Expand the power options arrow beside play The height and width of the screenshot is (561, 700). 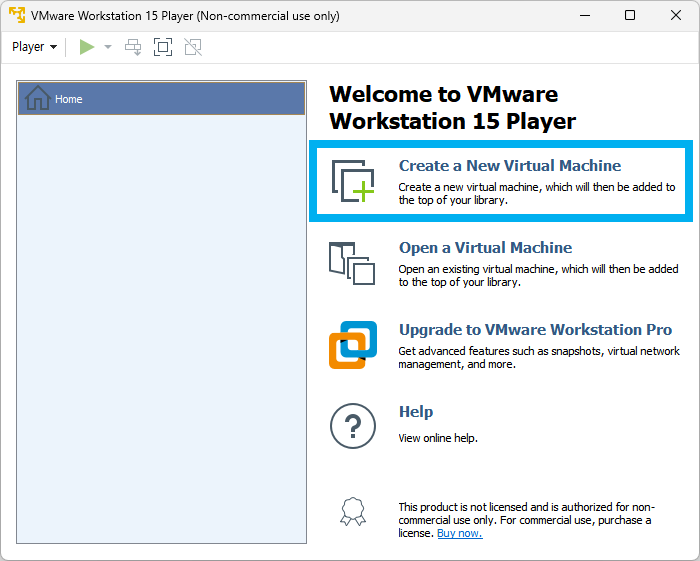pos(108,47)
